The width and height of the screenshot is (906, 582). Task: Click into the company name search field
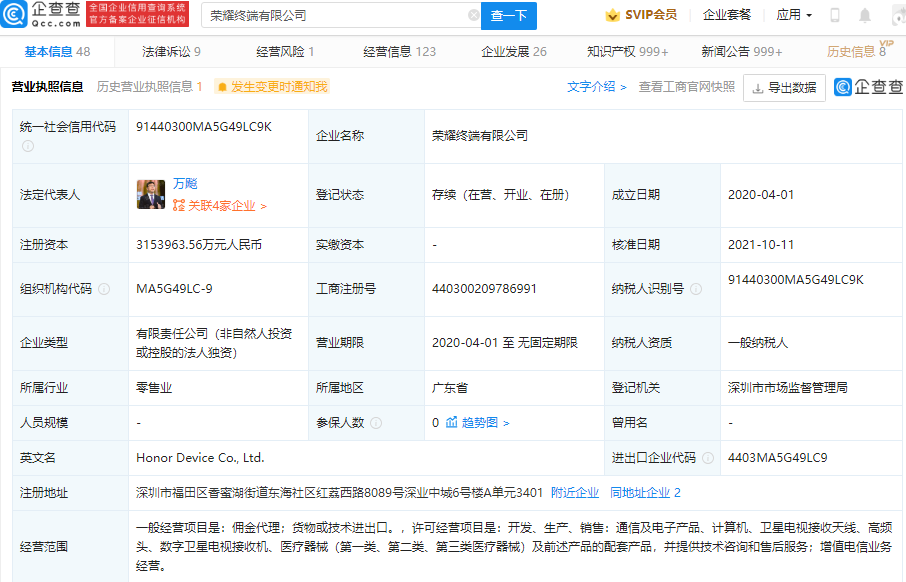(x=335, y=16)
